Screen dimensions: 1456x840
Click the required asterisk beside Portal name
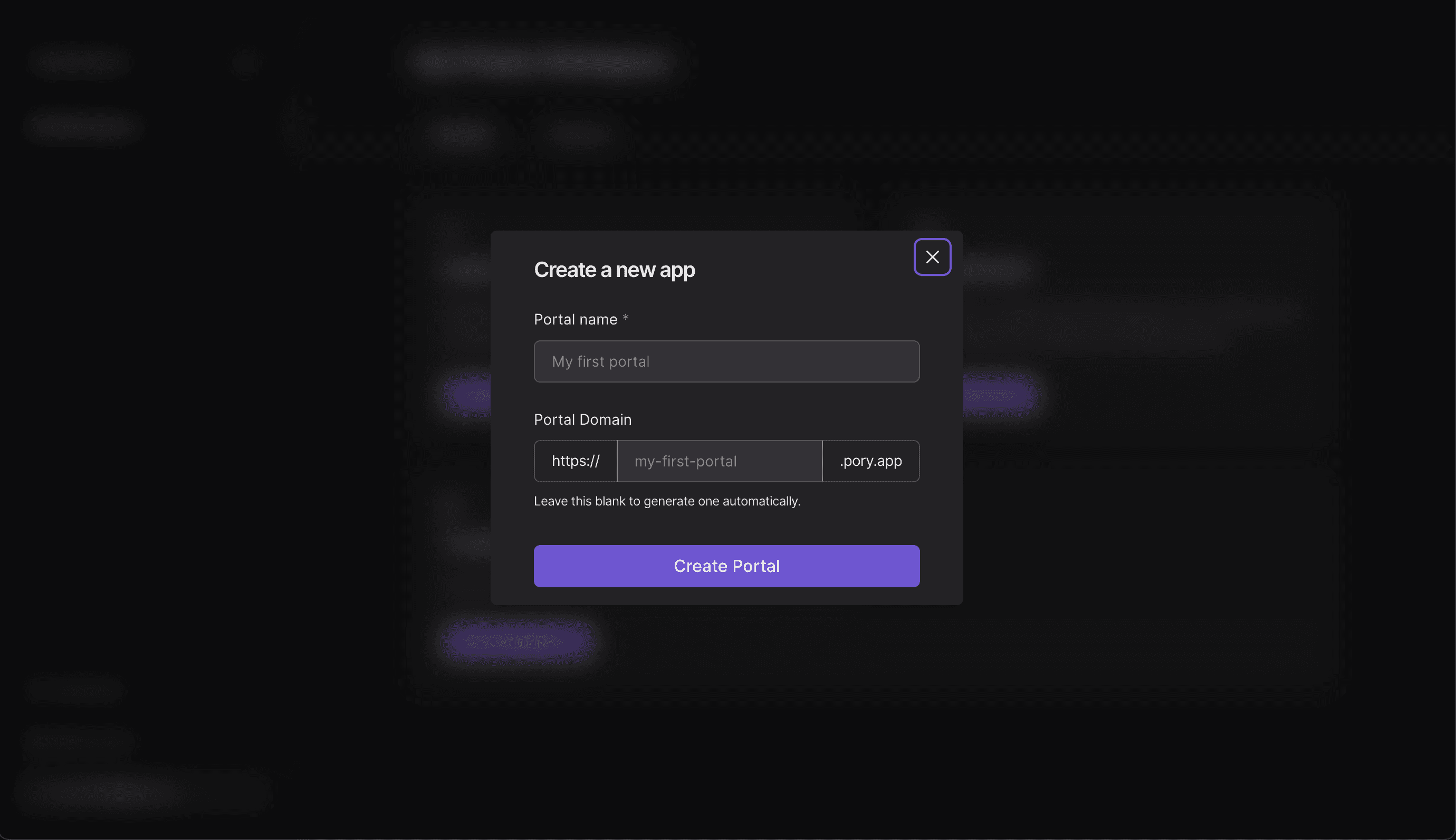[x=625, y=319]
